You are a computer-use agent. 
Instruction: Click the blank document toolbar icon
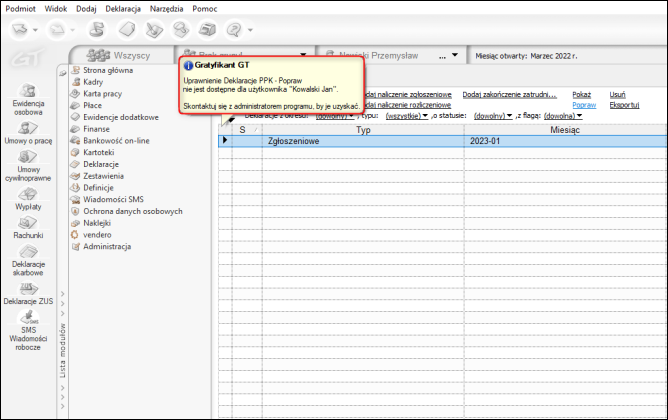(127, 30)
